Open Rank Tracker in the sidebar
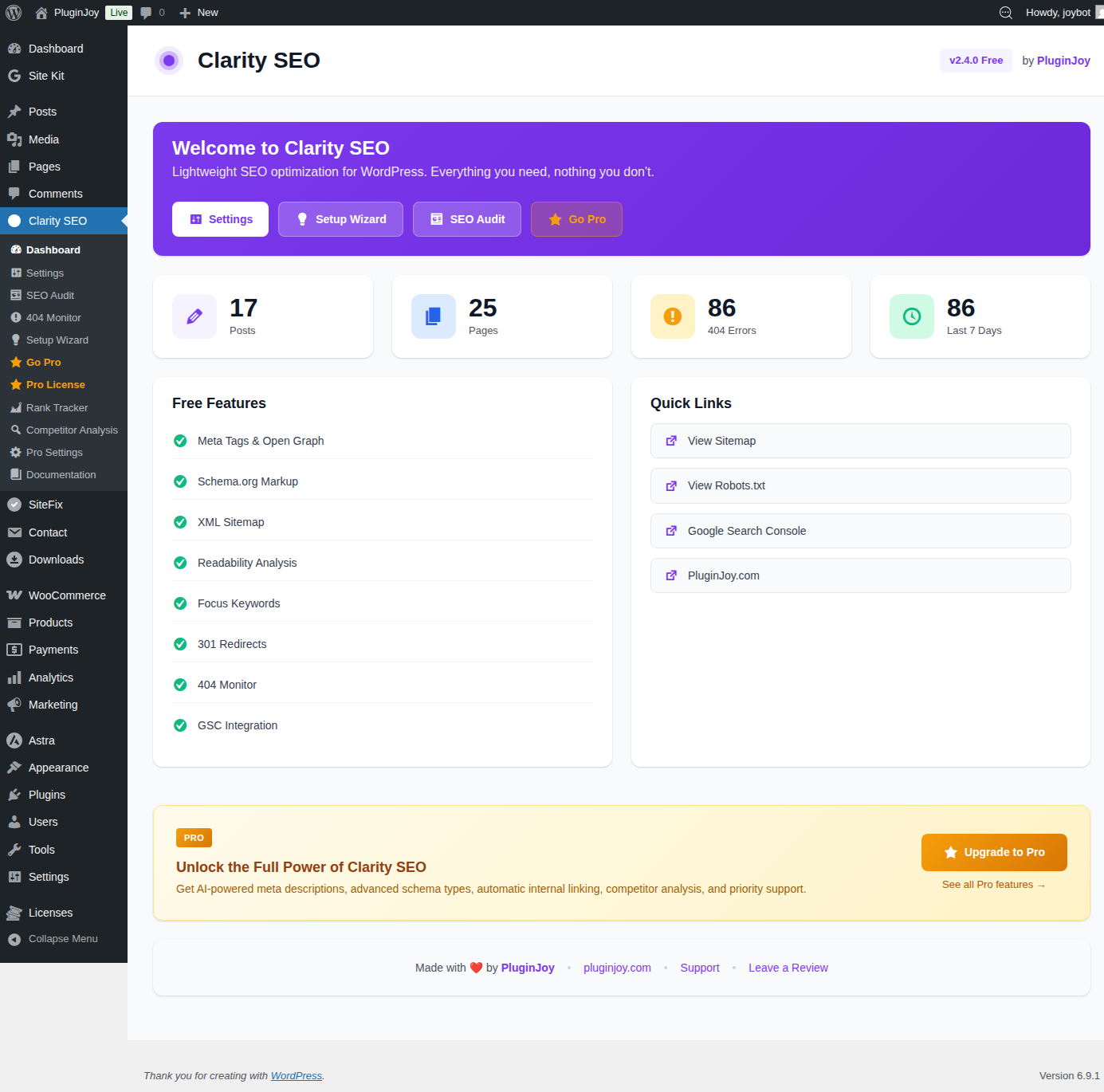The height and width of the screenshot is (1092, 1104). click(57, 407)
